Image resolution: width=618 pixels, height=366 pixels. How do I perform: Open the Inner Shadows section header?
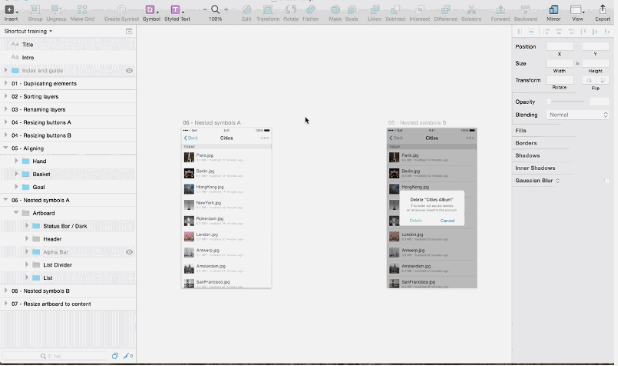(x=535, y=168)
